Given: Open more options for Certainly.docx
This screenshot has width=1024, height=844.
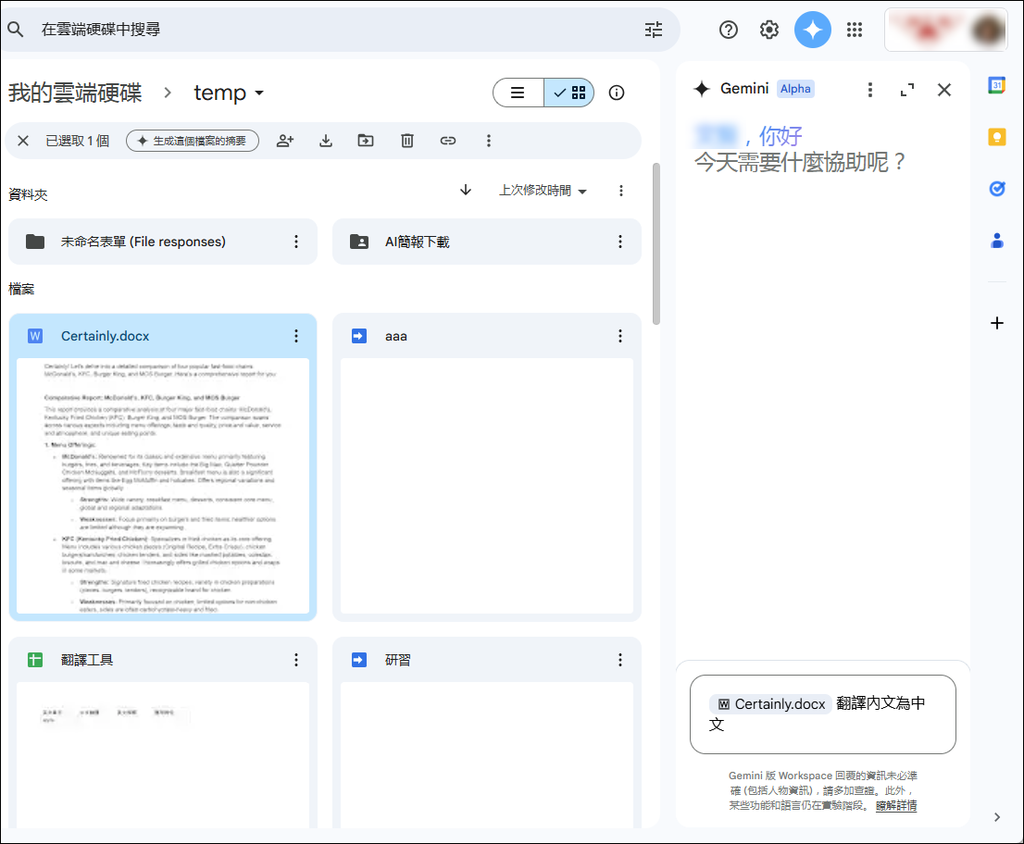Looking at the screenshot, I should coord(296,336).
